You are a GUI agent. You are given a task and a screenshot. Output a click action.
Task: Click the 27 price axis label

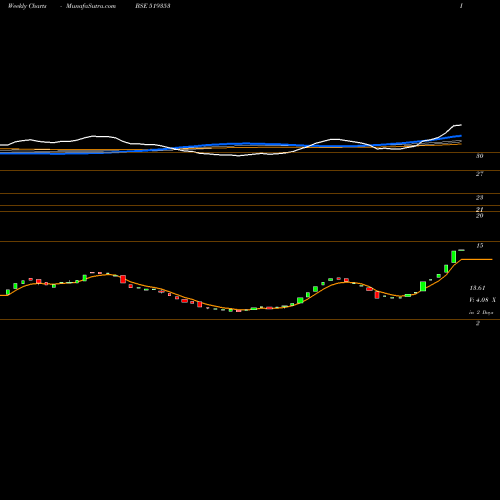coord(480,174)
